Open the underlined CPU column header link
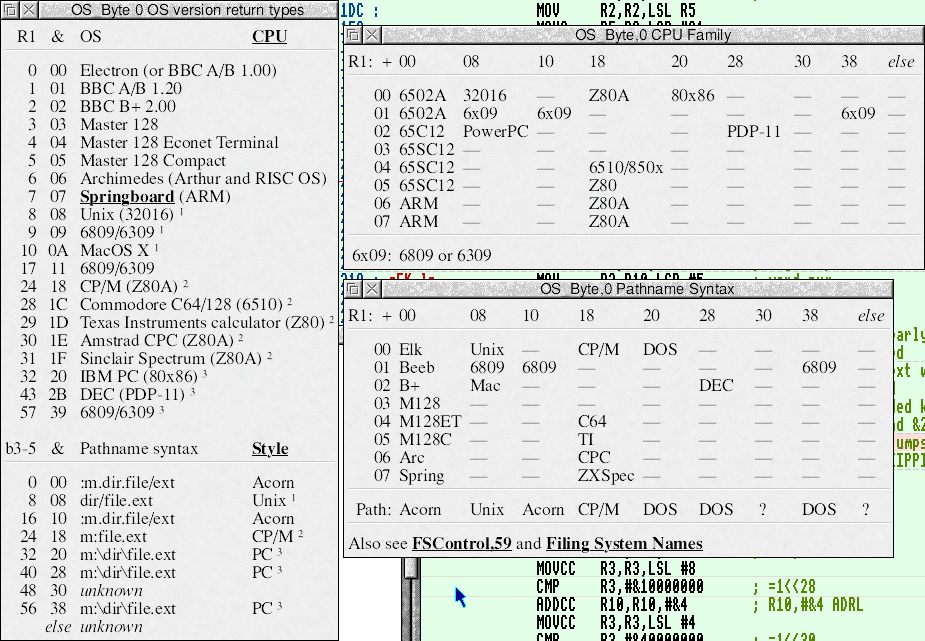The height and width of the screenshot is (641, 925). (269, 37)
